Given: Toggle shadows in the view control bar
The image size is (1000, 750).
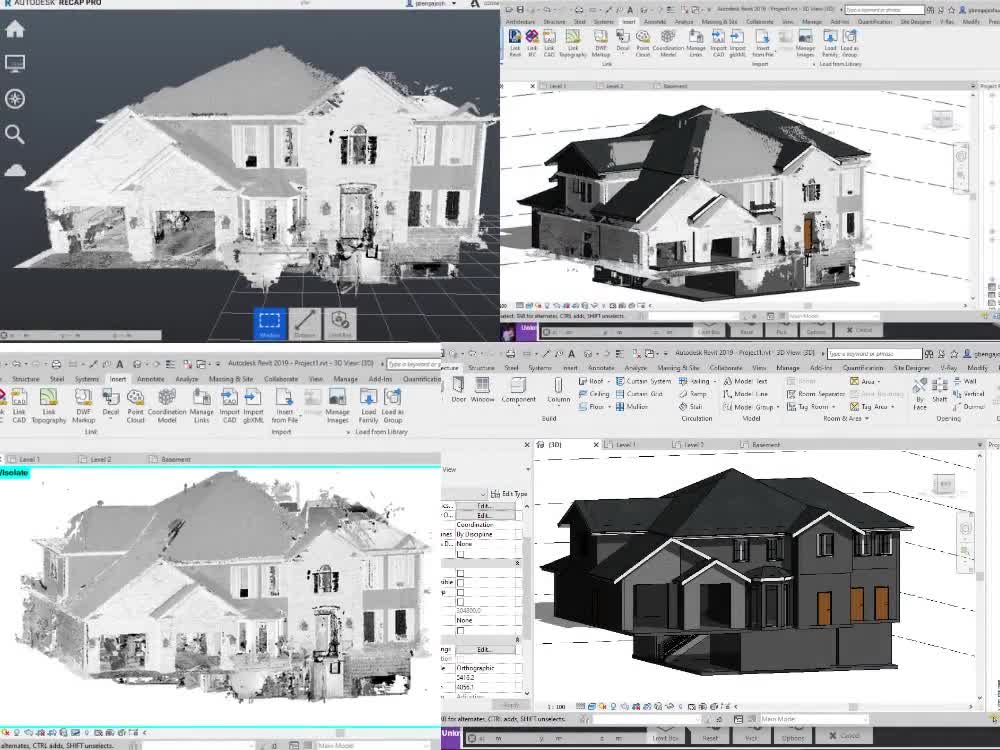Looking at the screenshot, I should coord(613,706).
